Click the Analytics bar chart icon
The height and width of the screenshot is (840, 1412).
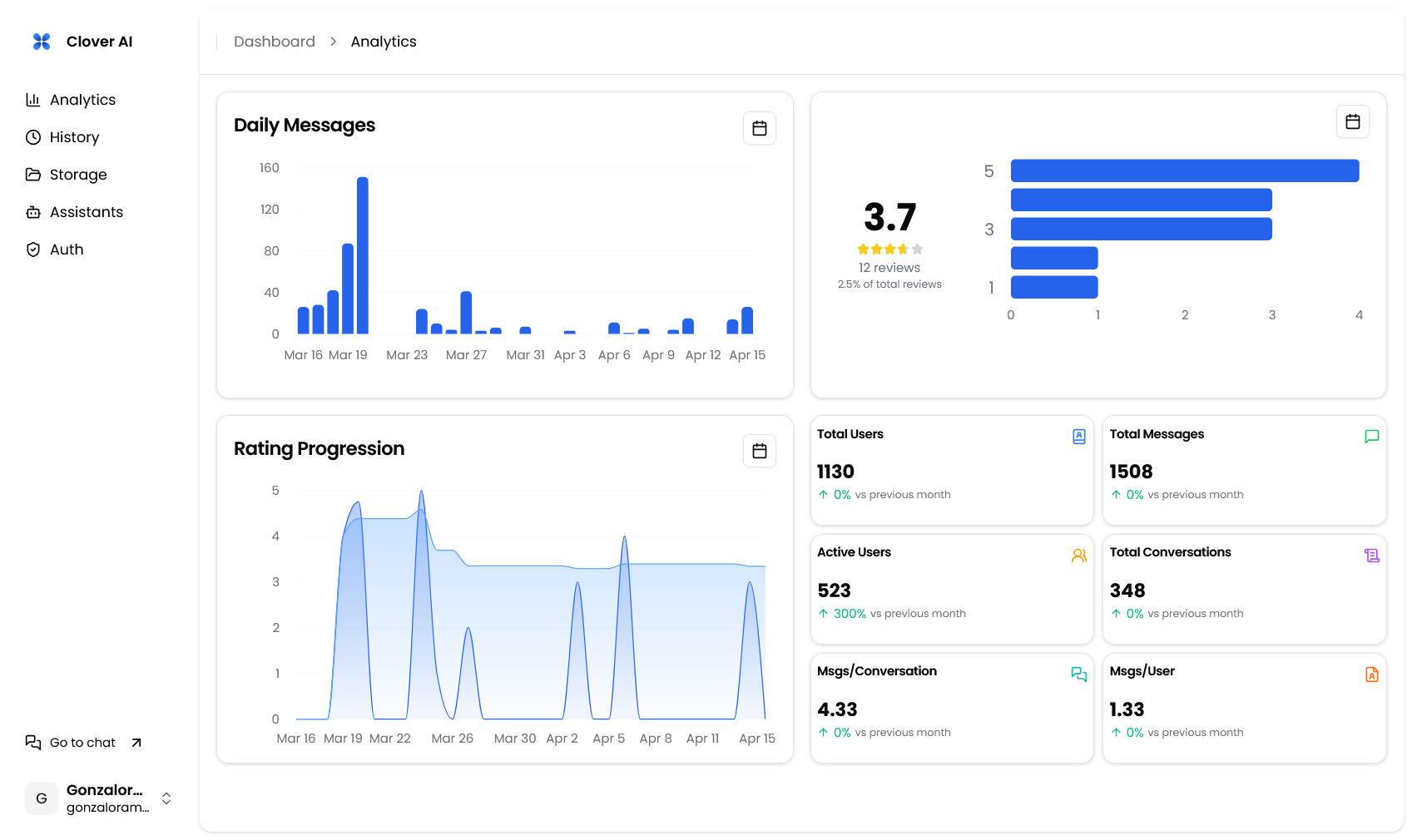tap(33, 100)
